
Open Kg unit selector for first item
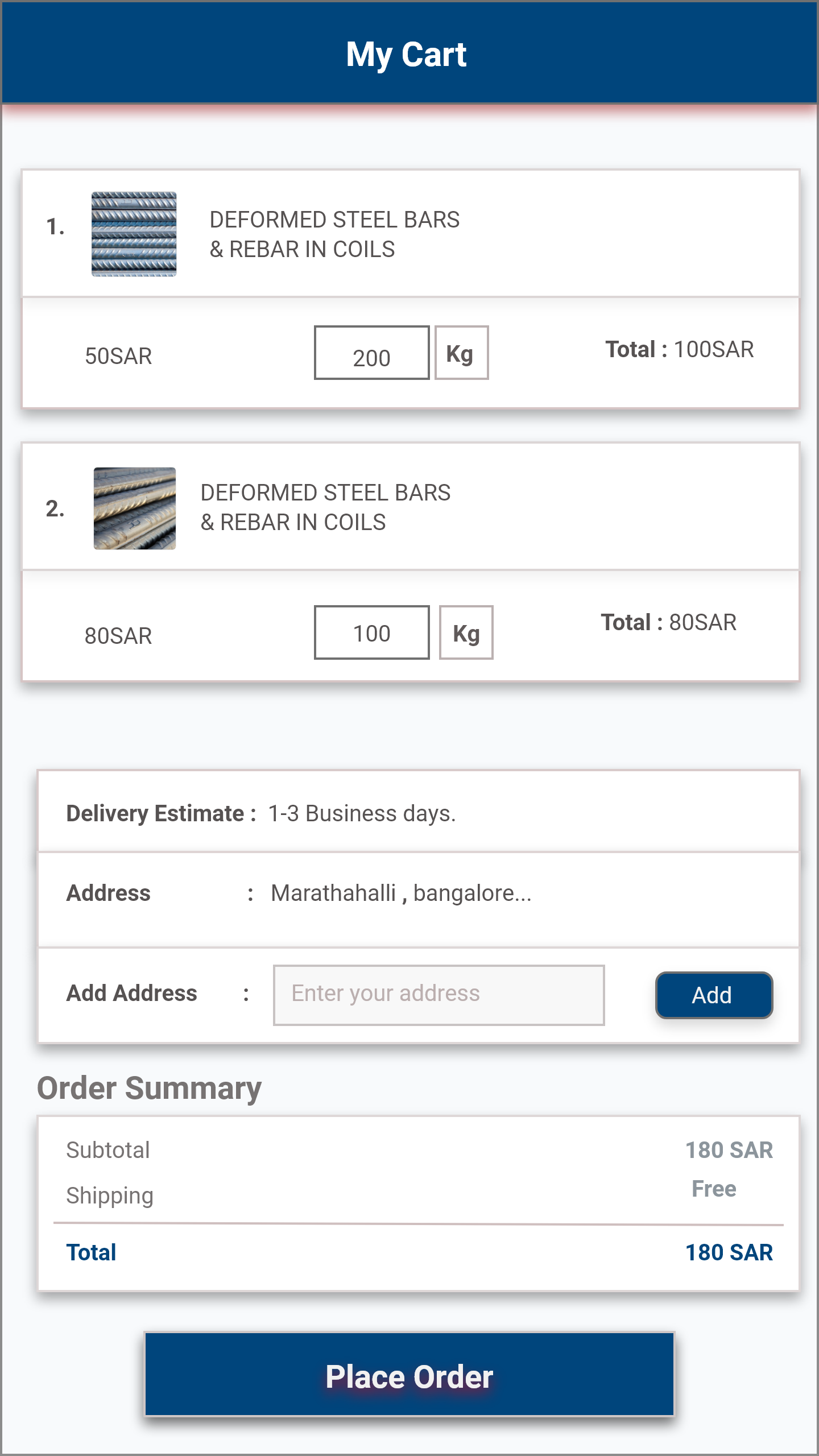coord(461,353)
